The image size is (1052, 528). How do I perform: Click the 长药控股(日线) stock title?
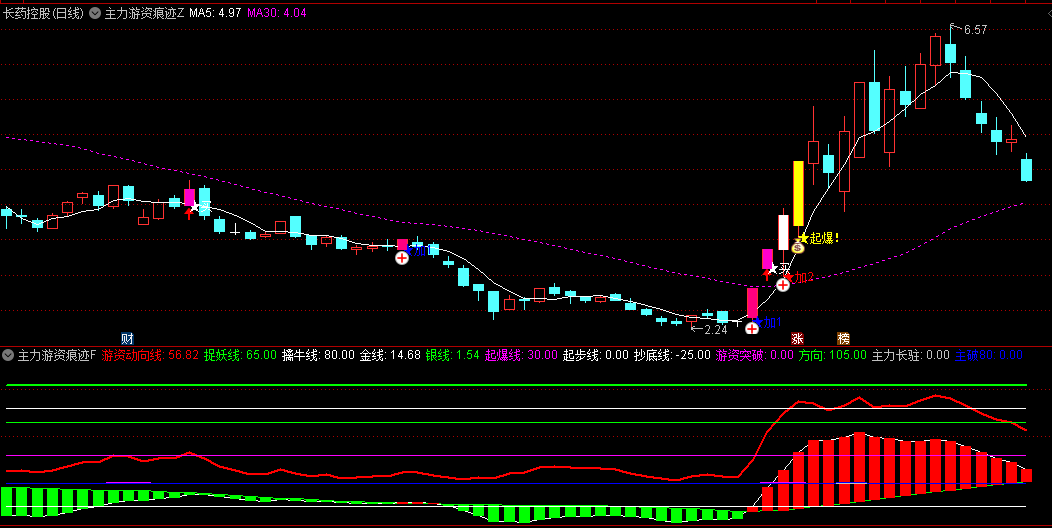(44, 13)
